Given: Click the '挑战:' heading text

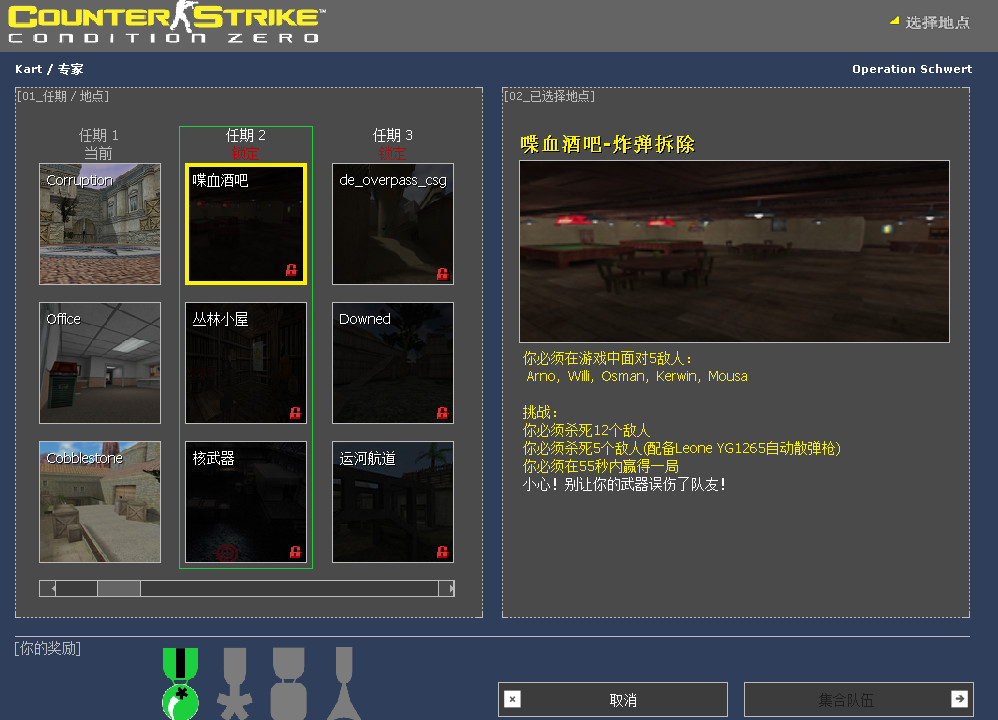Looking at the screenshot, I should coord(540,413).
